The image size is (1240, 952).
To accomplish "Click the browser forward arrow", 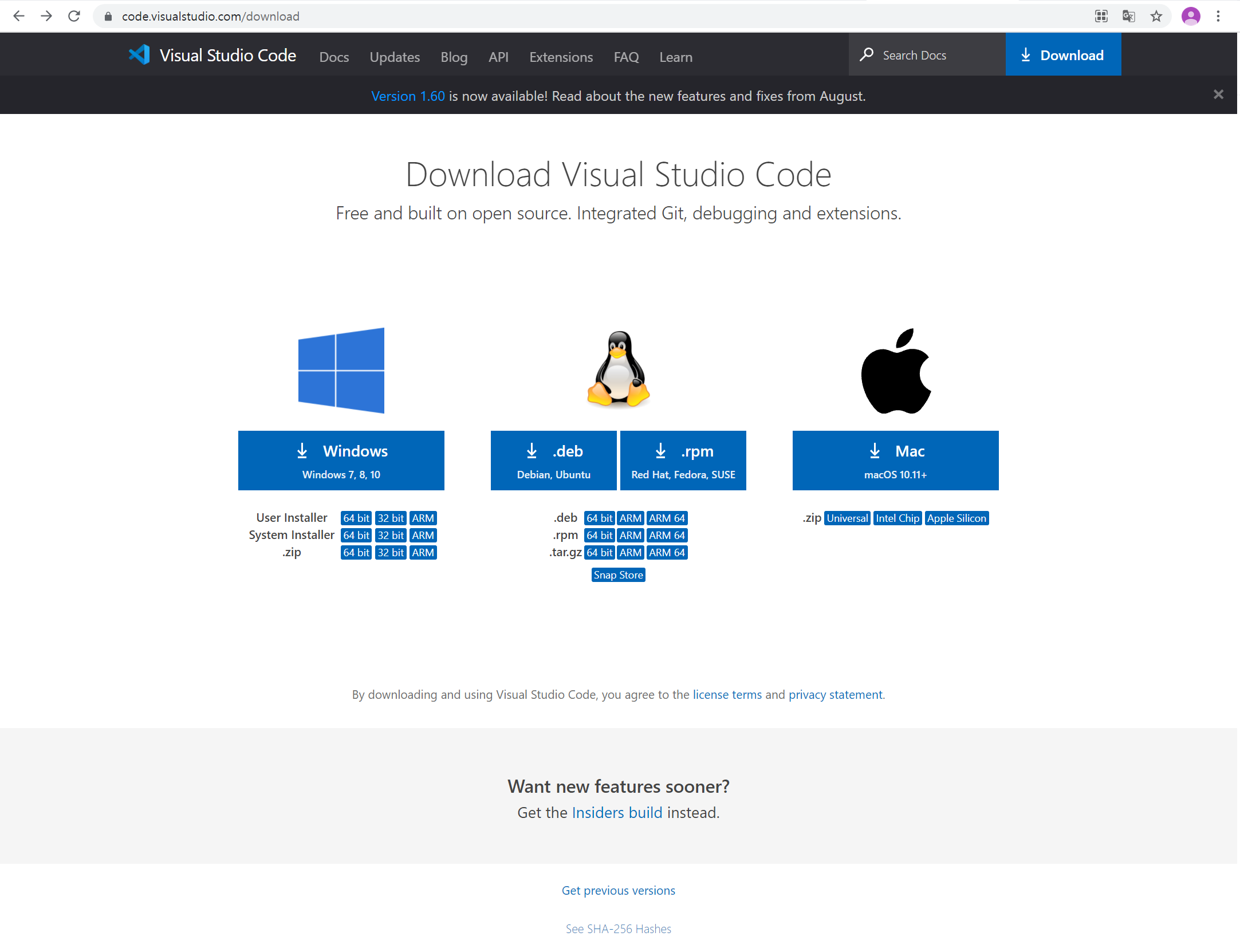I will point(46,16).
